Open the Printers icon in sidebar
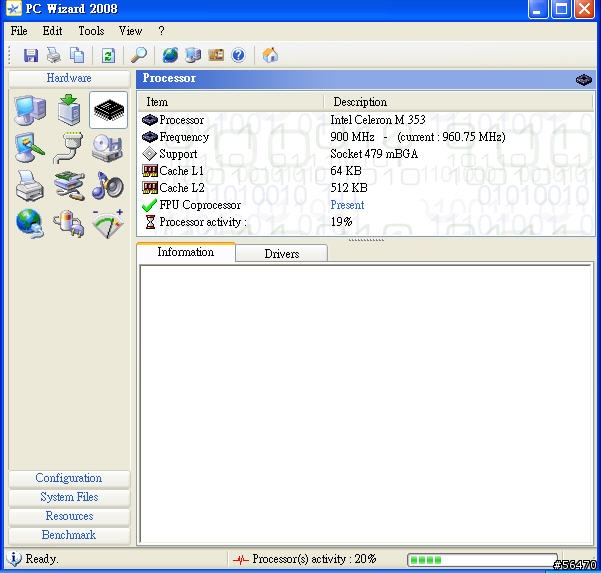601x573 pixels. [x=30, y=186]
